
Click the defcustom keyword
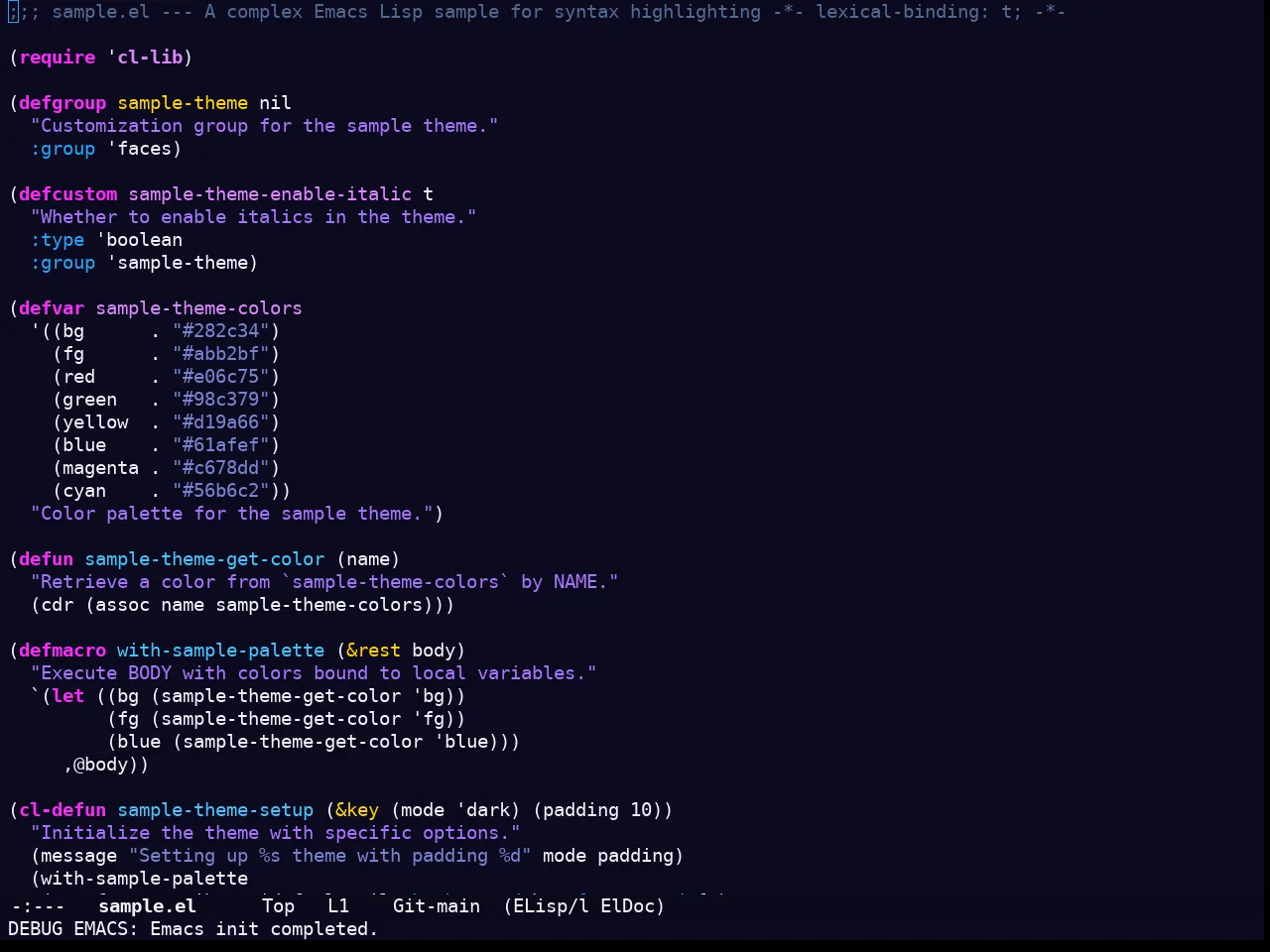click(x=68, y=194)
